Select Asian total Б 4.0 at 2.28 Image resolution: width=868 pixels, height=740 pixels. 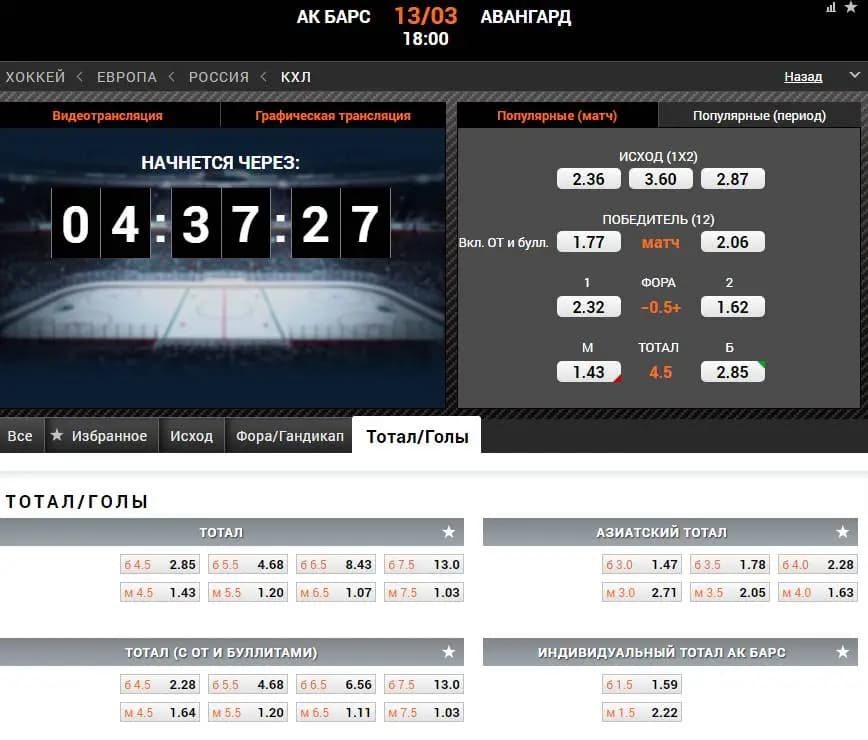tap(818, 565)
